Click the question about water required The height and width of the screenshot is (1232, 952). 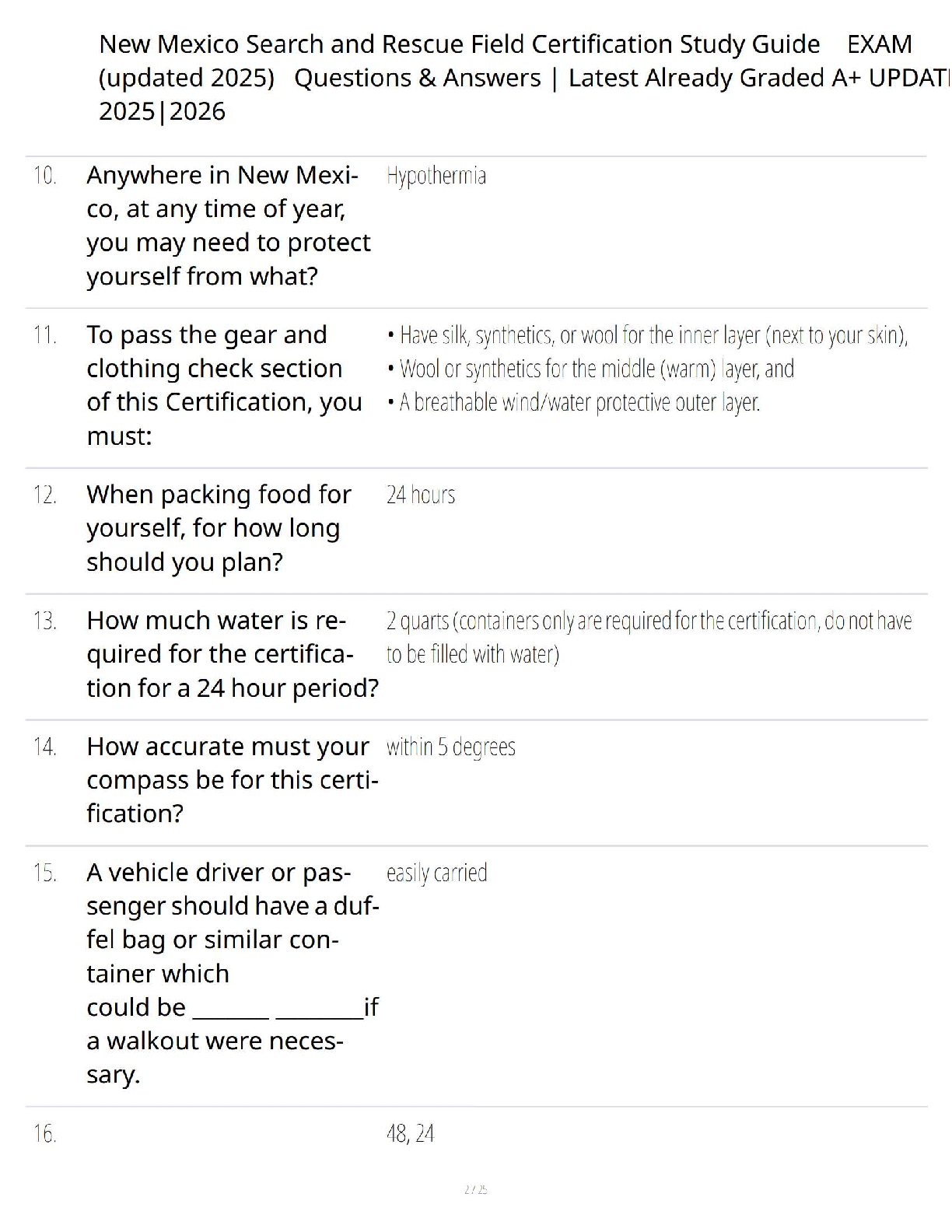coord(232,654)
